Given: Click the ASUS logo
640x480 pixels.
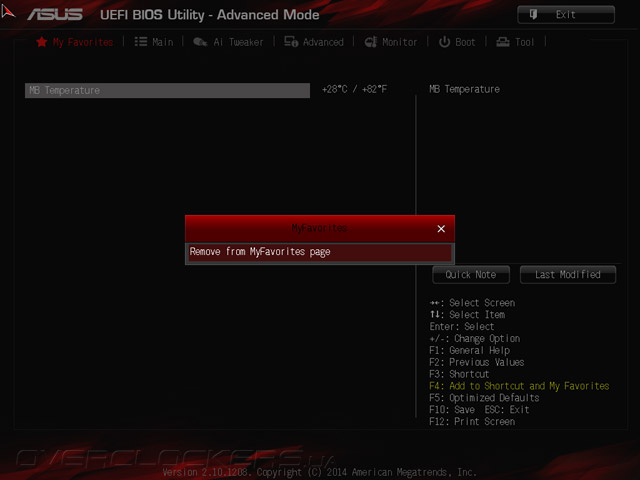Looking at the screenshot, I should coord(55,14).
